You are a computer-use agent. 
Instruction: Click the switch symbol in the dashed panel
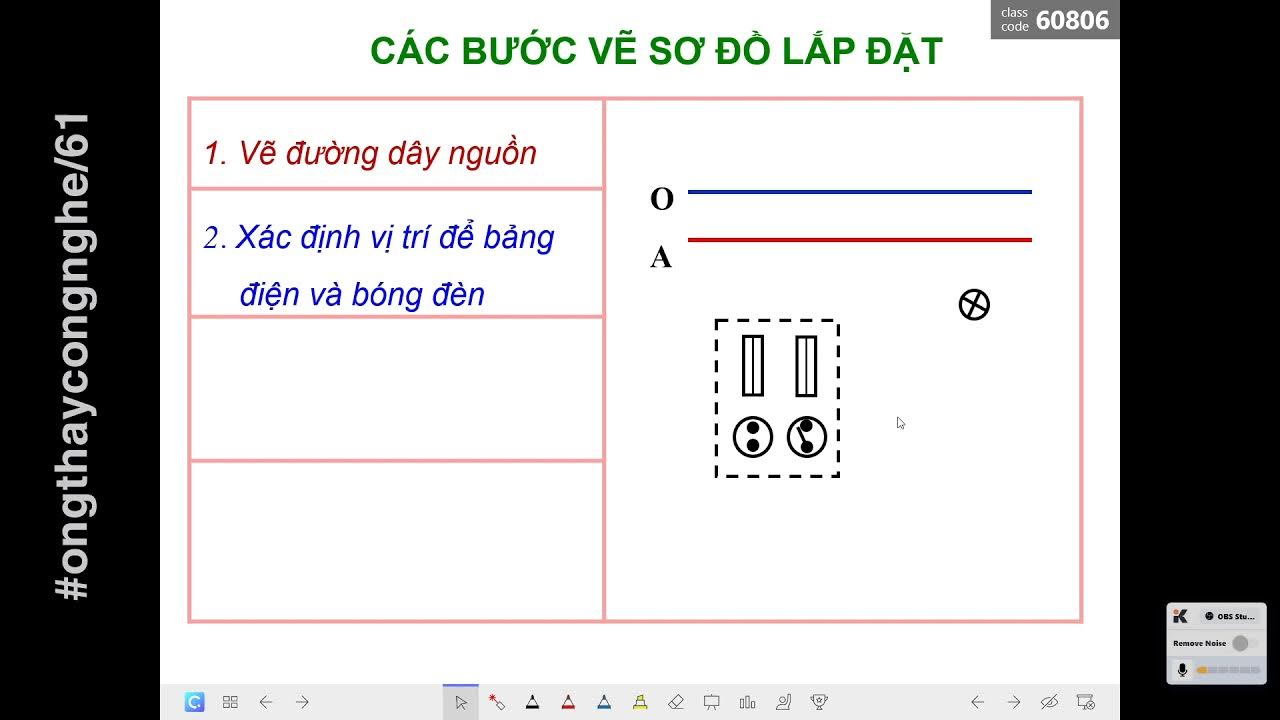[x=806, y=437]
